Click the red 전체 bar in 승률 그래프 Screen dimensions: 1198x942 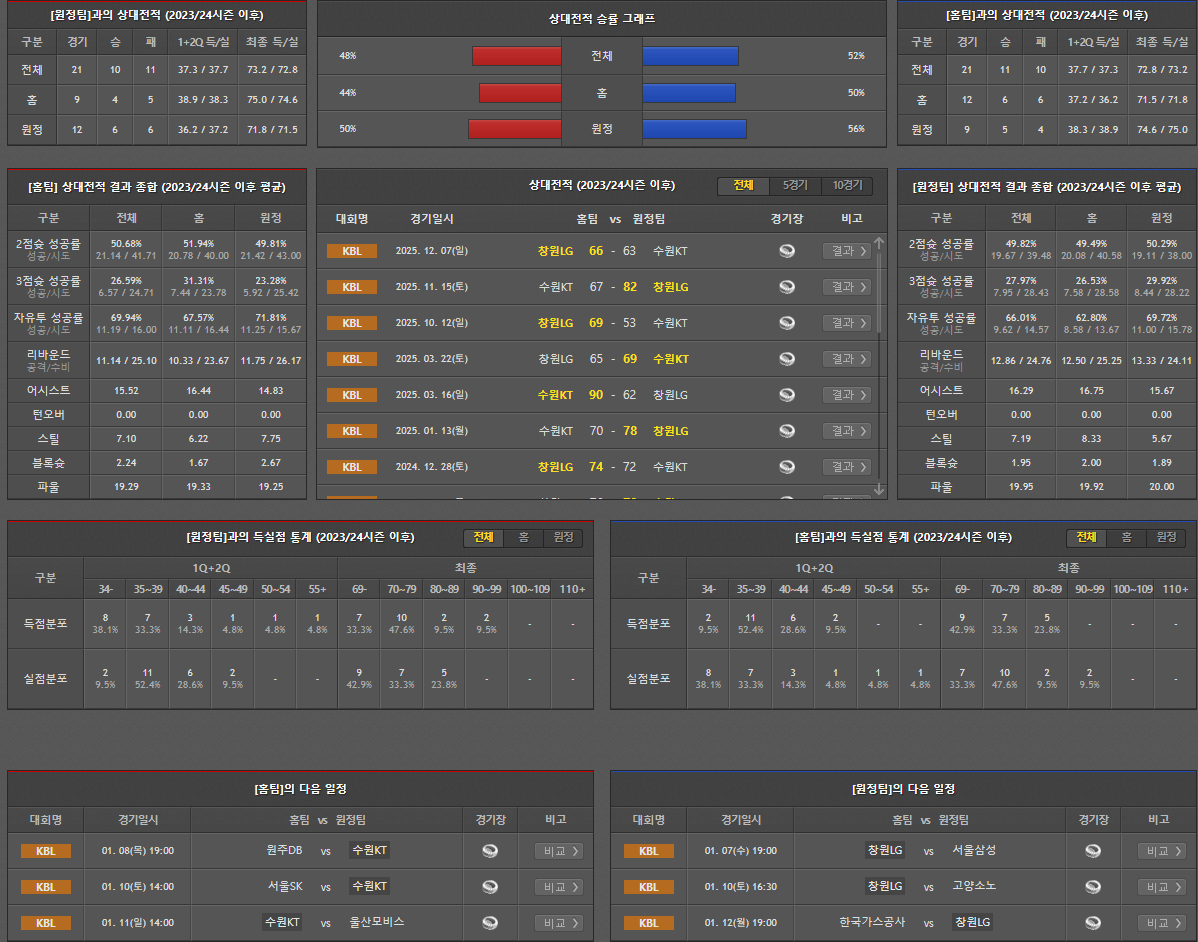point(517,56)
